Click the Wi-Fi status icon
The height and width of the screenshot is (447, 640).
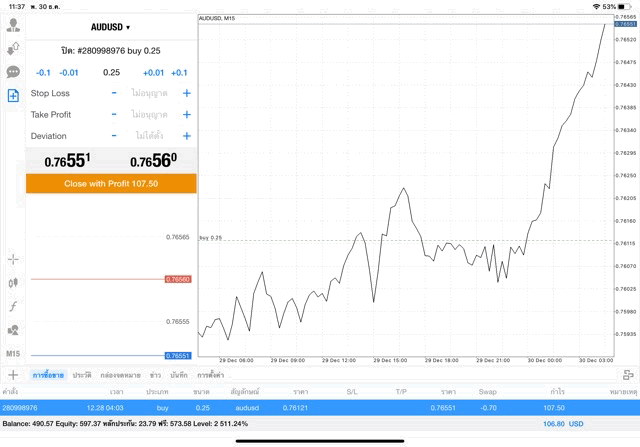pos(596,7)
